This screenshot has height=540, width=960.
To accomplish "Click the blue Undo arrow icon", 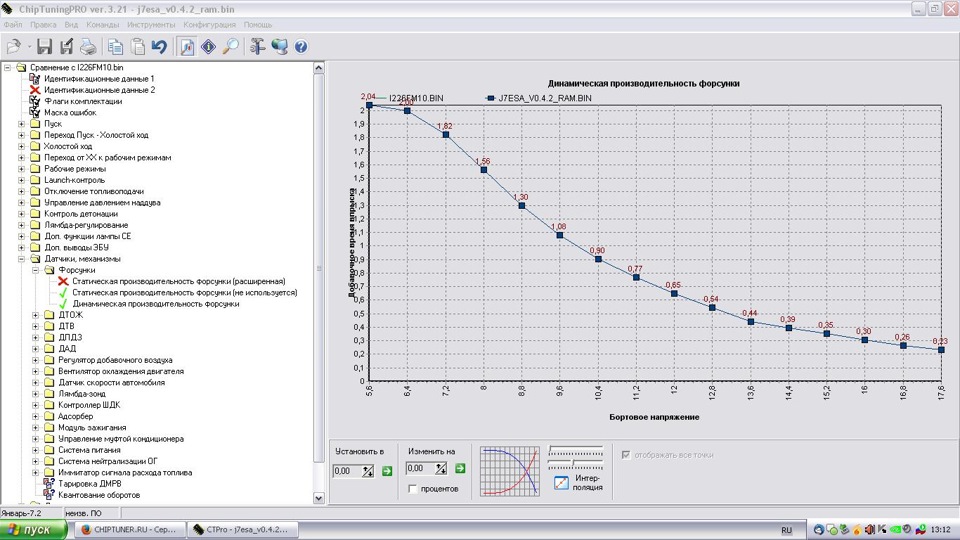I will 159,47.
